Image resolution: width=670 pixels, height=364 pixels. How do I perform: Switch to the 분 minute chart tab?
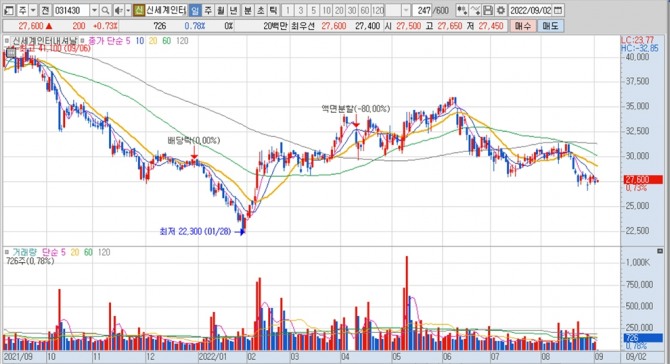click(x=247, y=10)
